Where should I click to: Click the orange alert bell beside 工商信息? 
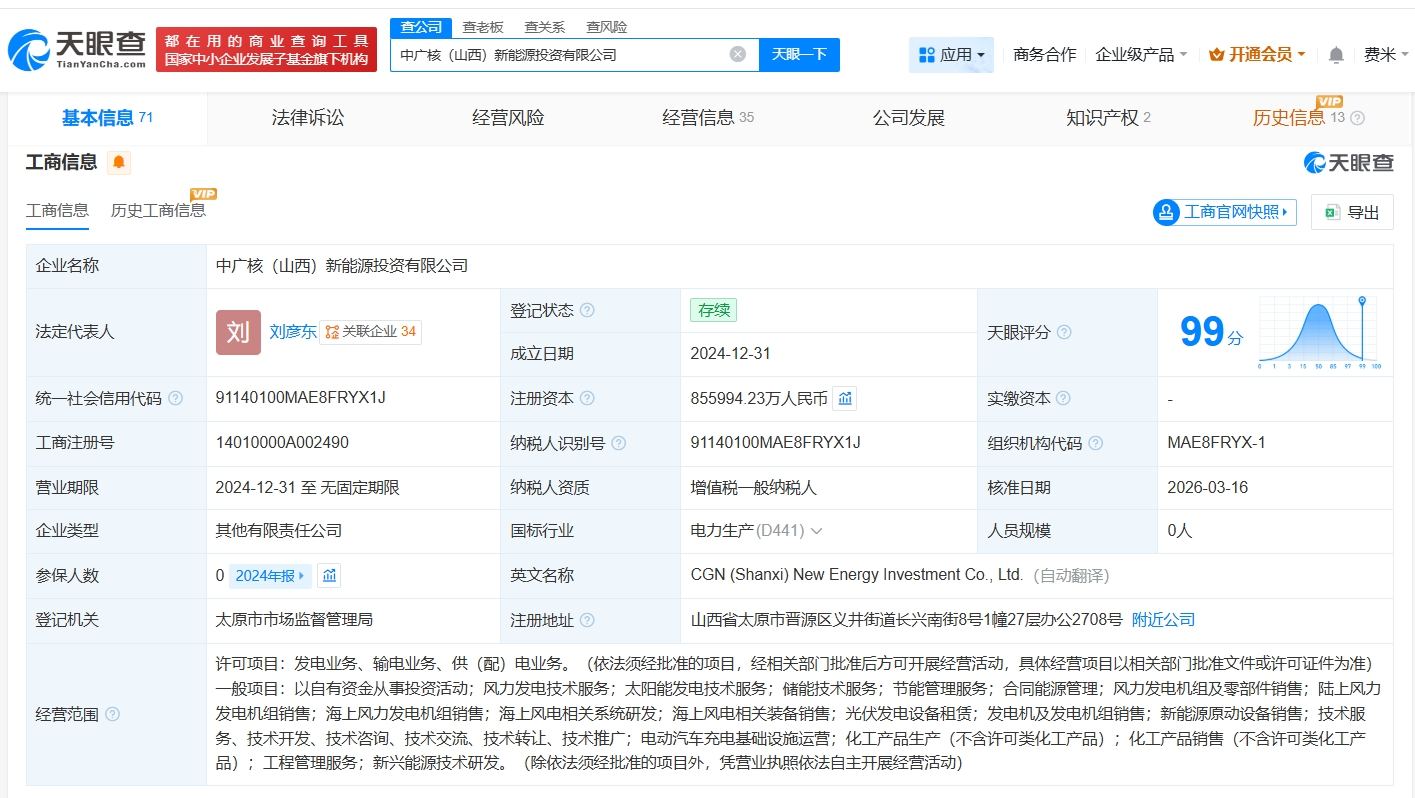tap(119, 162)
